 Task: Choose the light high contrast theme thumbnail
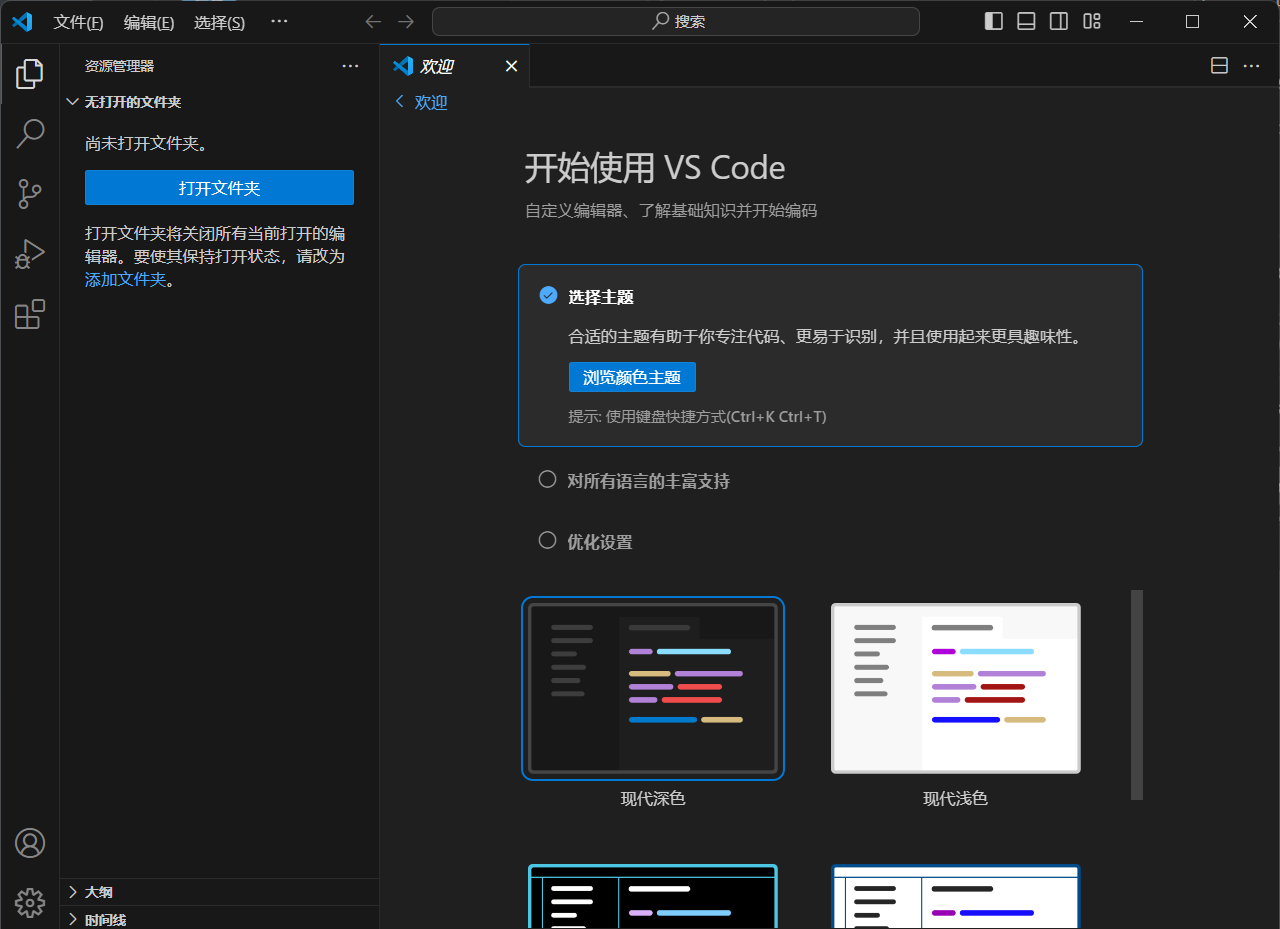(x=956, y=897)
